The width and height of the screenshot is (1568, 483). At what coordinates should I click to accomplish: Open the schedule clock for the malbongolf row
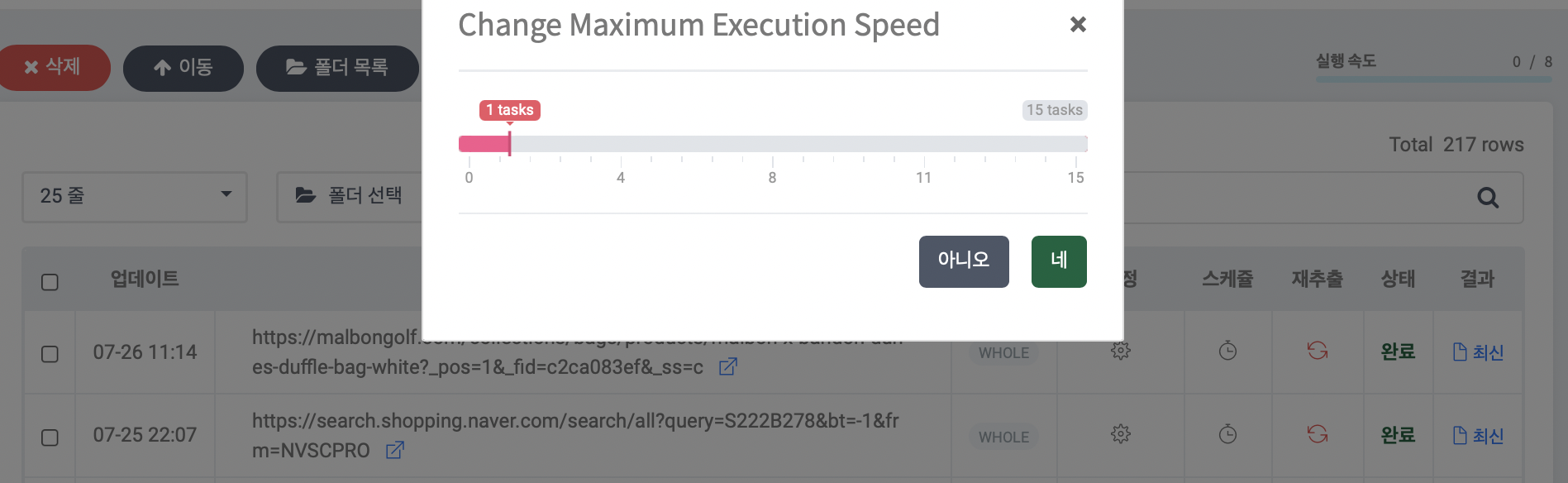pos(1227,351)
